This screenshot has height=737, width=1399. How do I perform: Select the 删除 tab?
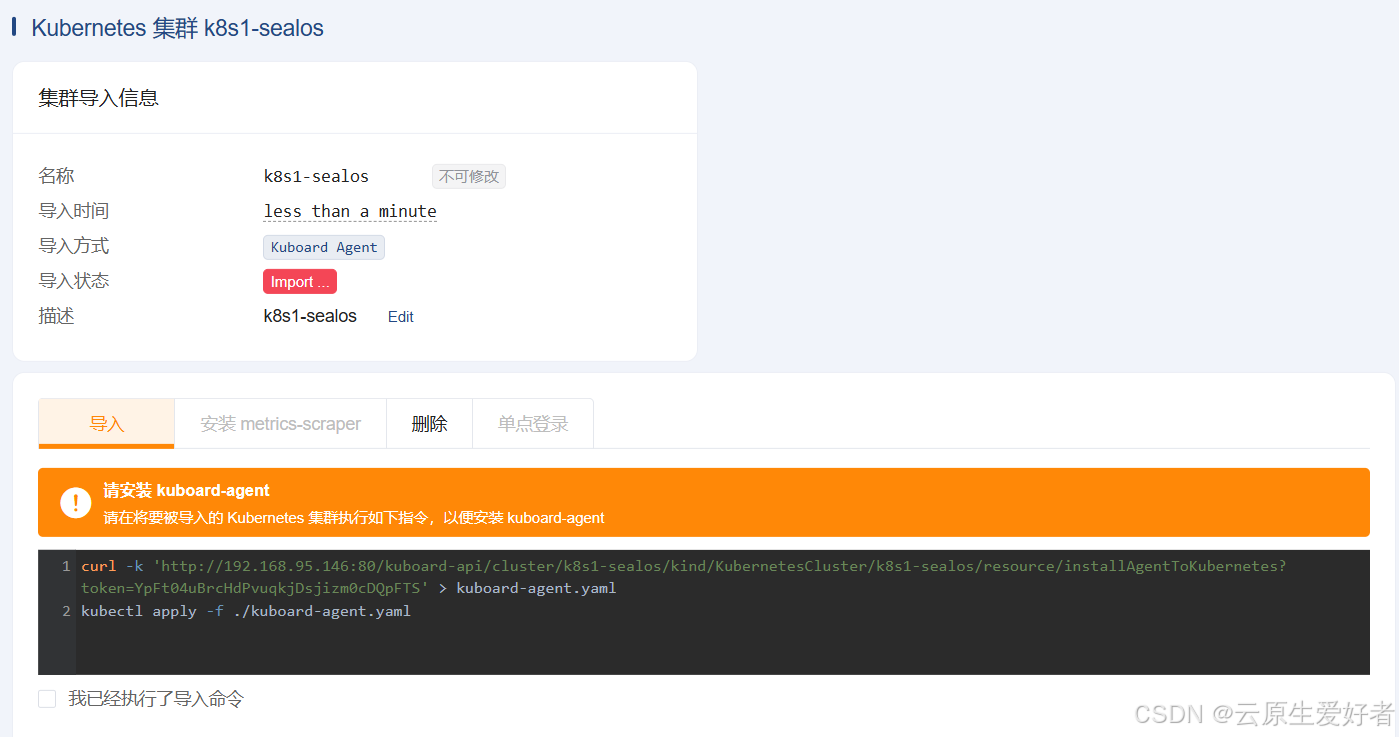(429, 424)
